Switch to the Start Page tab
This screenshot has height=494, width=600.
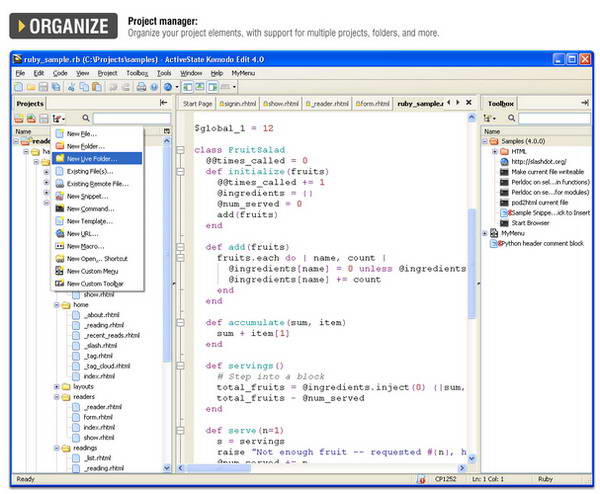pos(198,103)
